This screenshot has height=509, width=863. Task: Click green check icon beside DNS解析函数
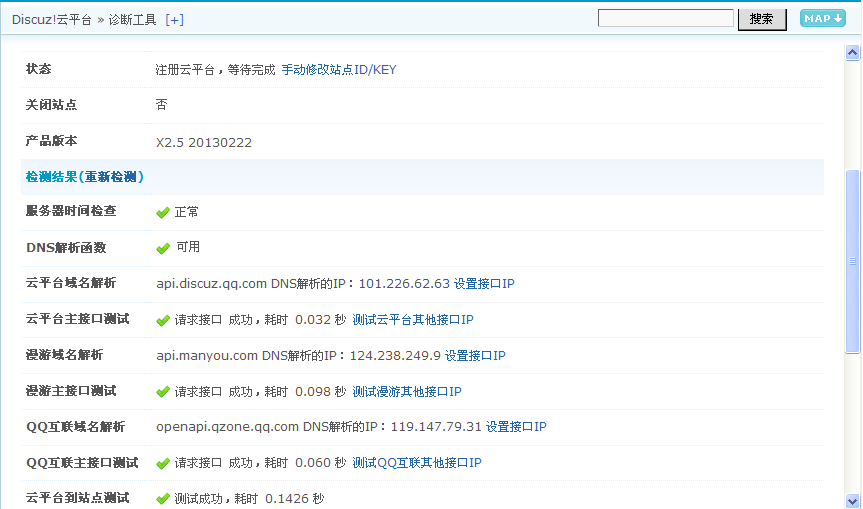(163, 248)
